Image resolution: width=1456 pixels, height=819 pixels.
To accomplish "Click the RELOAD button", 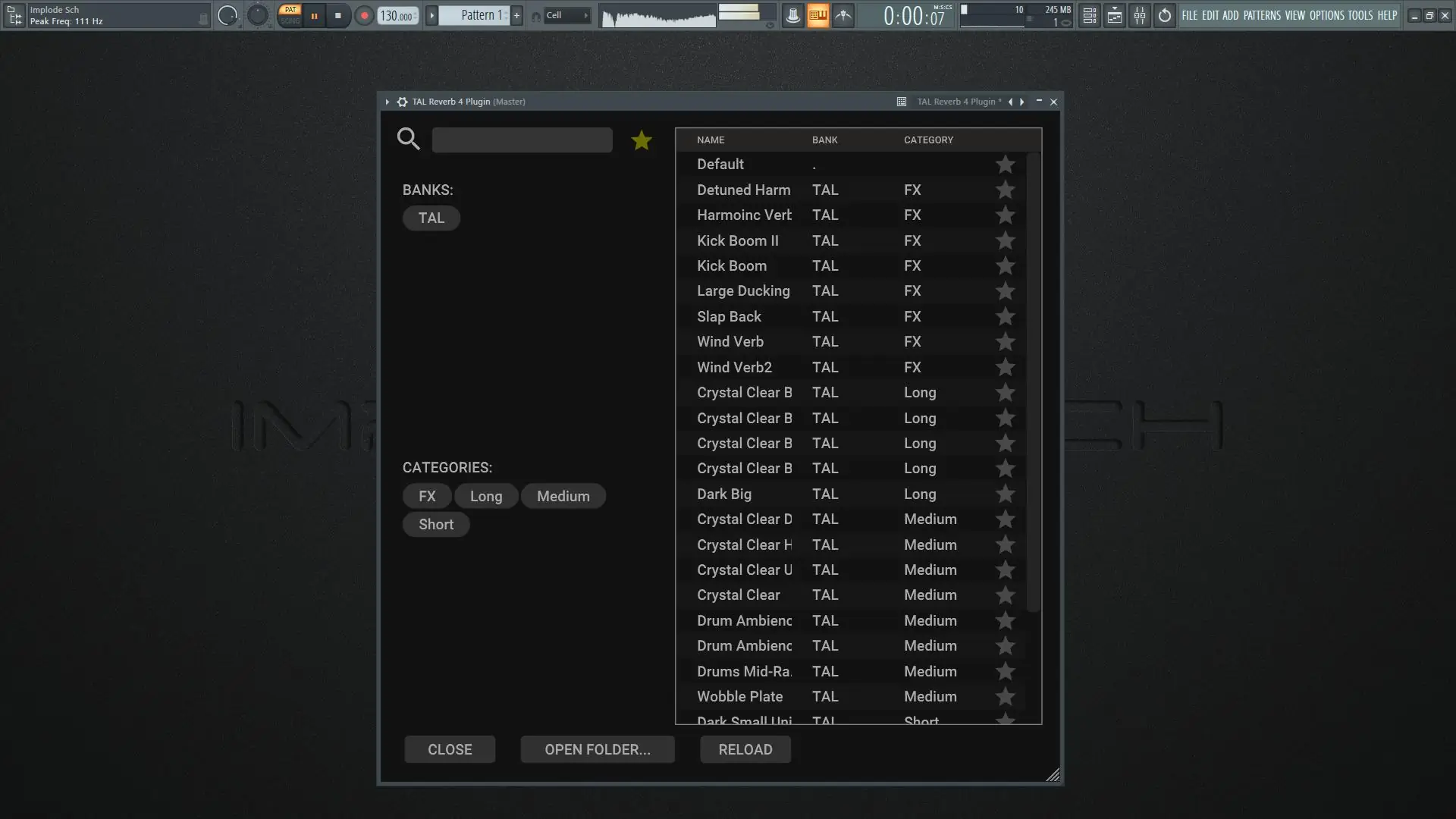I will (745, 749).
